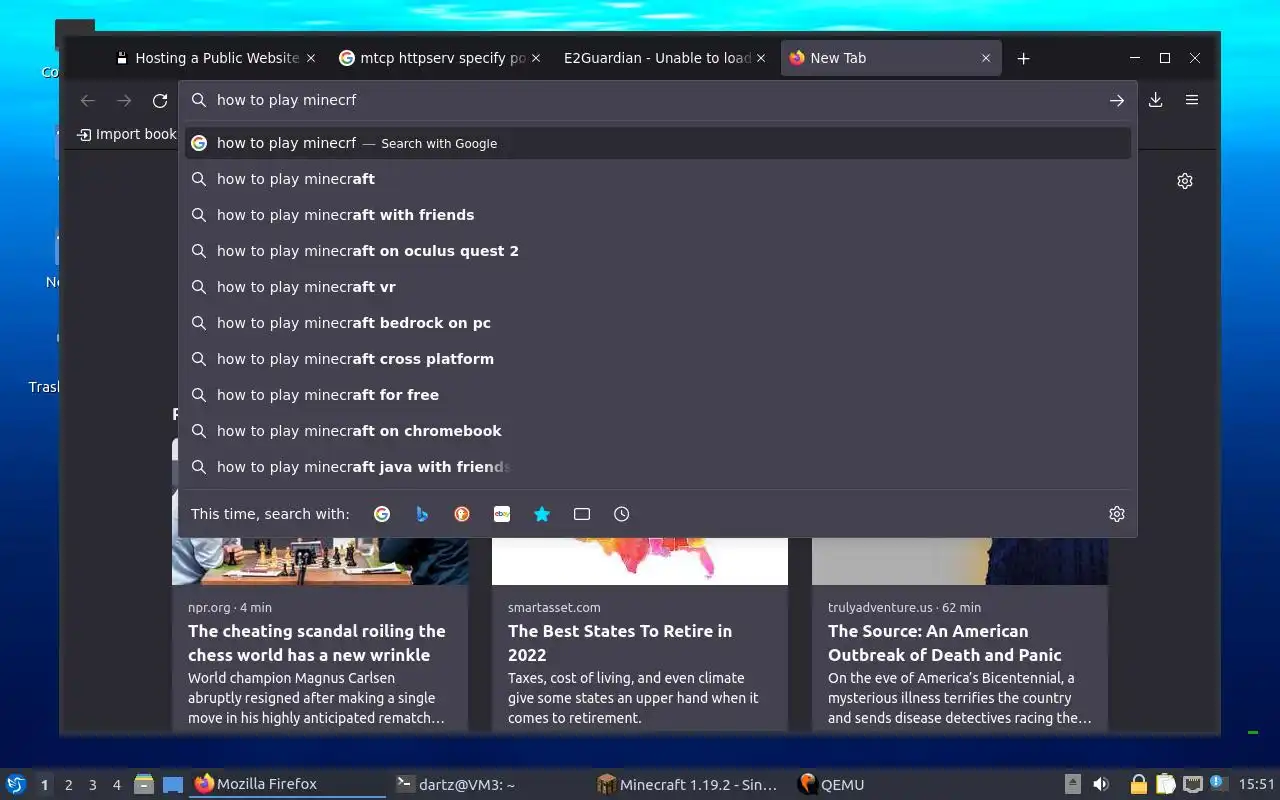The image size is (1280, 800).
Task: Select suggestion 'minecraft for free'
Action: [x=658, y=395]
